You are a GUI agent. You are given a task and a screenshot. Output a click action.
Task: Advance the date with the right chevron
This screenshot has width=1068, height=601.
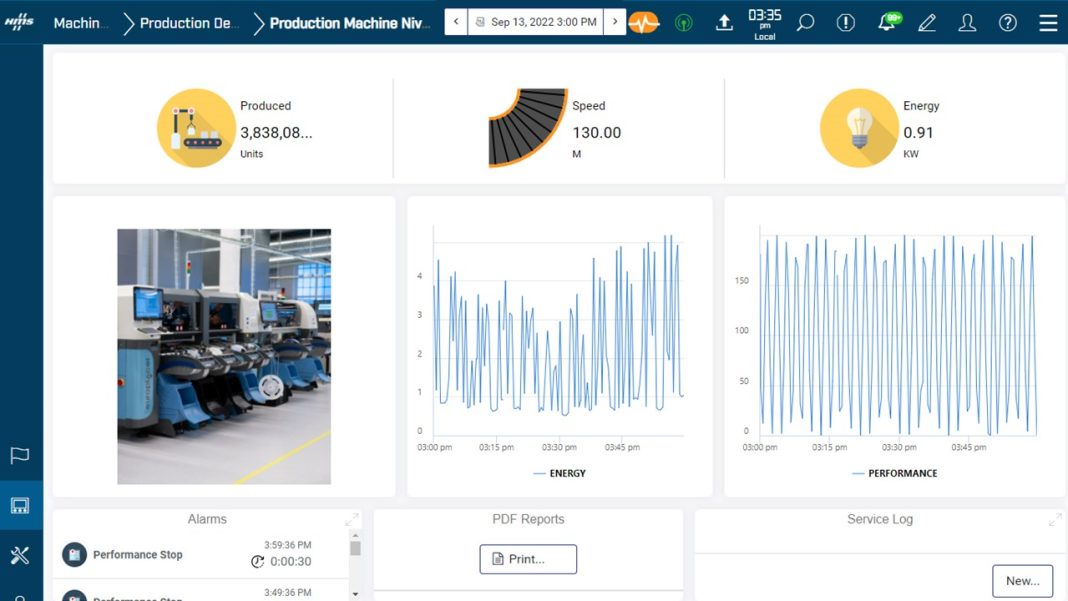[616, 21]
